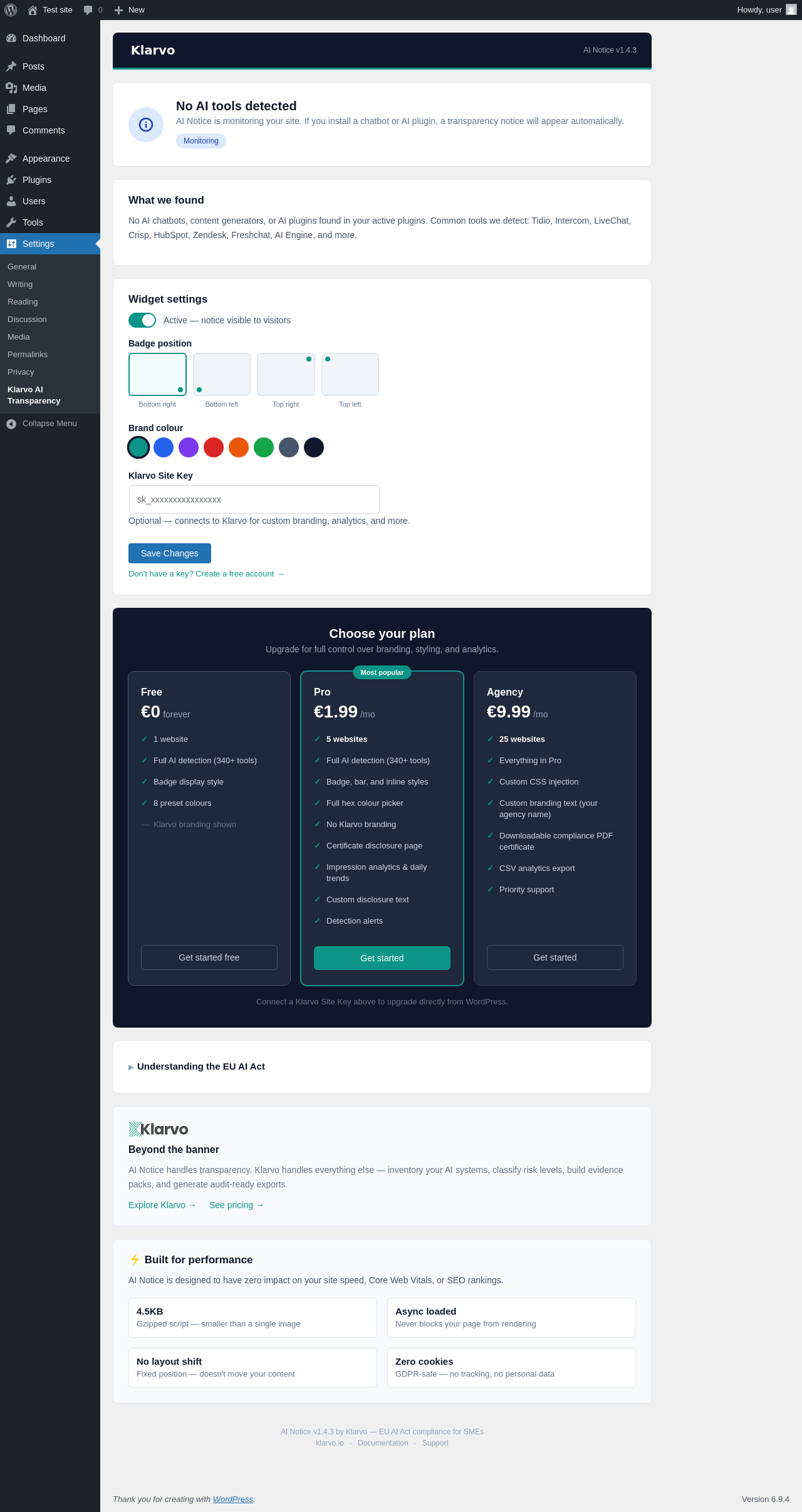Click the Get started free button
The image size is (802, 1512).
coord(209,957)
